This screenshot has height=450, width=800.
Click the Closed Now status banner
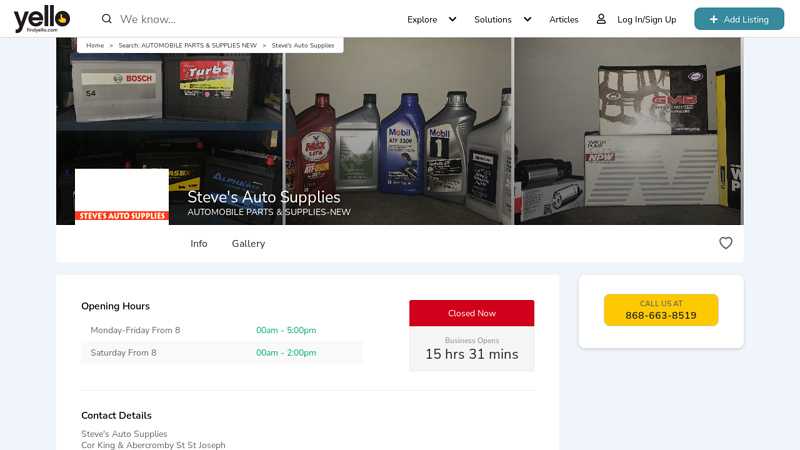tap(471, 313)
